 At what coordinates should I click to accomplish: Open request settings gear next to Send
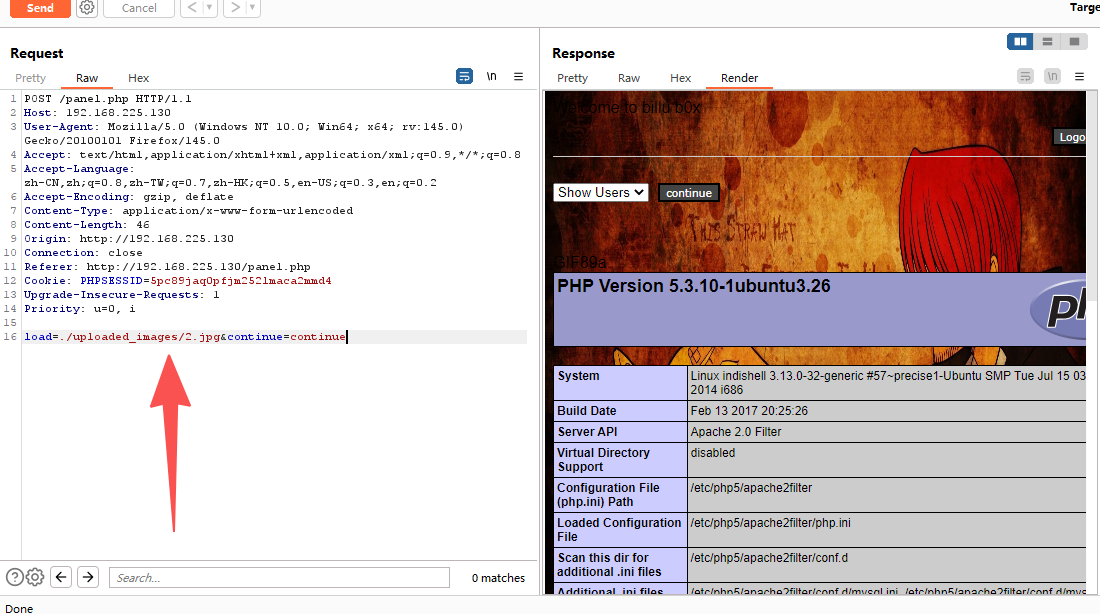pyautogui.click(x=87, y=8)
